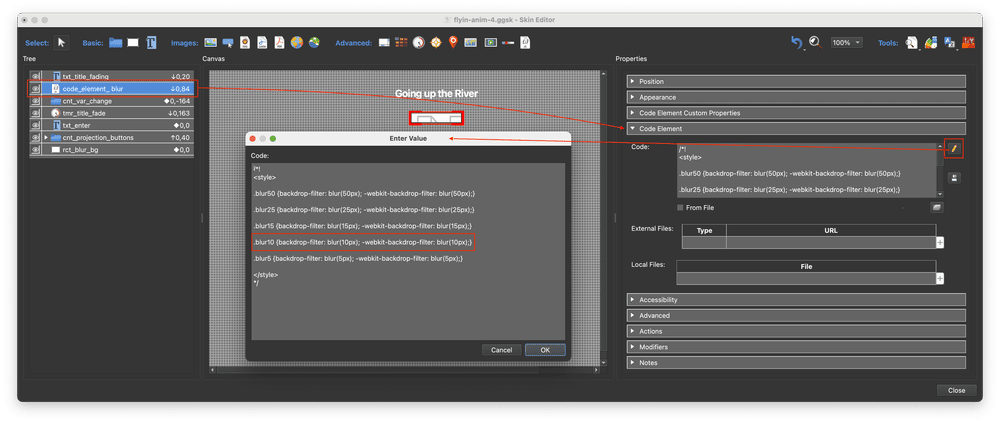Toggle visibility of code_element_ blur
Viewport: 1000px width, 423px height.
click(36, 89)
